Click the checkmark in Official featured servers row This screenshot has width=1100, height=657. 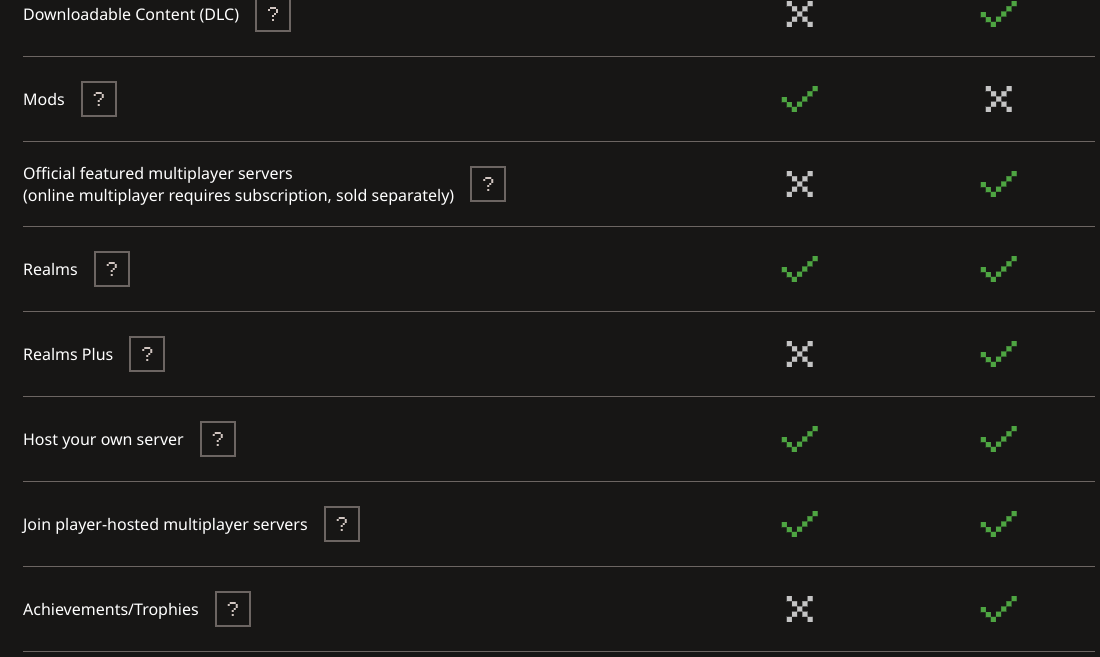pos(998,184)
